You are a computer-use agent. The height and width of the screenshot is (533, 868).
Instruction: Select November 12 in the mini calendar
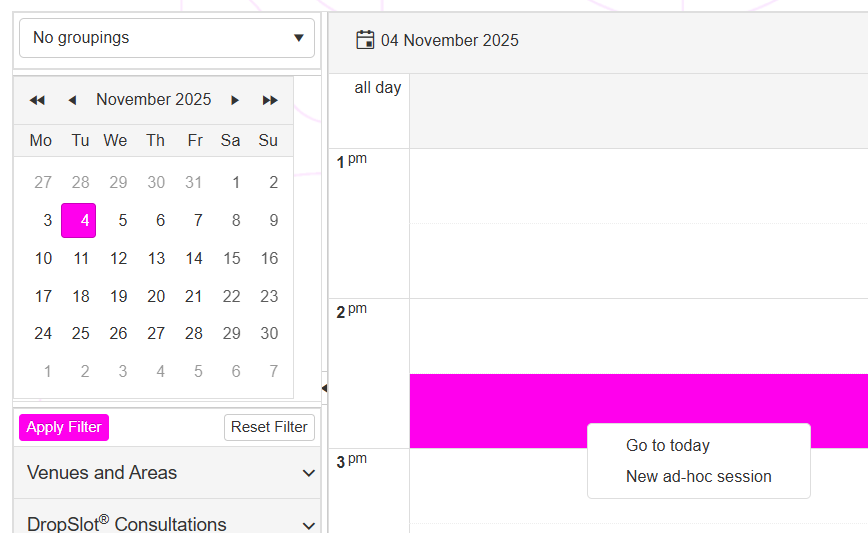(119, 259)
